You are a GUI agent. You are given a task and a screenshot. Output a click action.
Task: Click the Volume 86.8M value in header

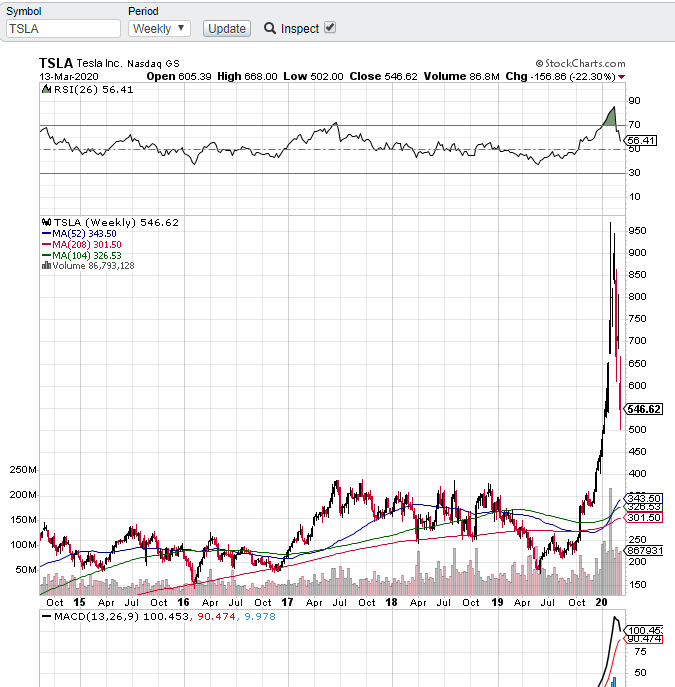pos(461,76)
